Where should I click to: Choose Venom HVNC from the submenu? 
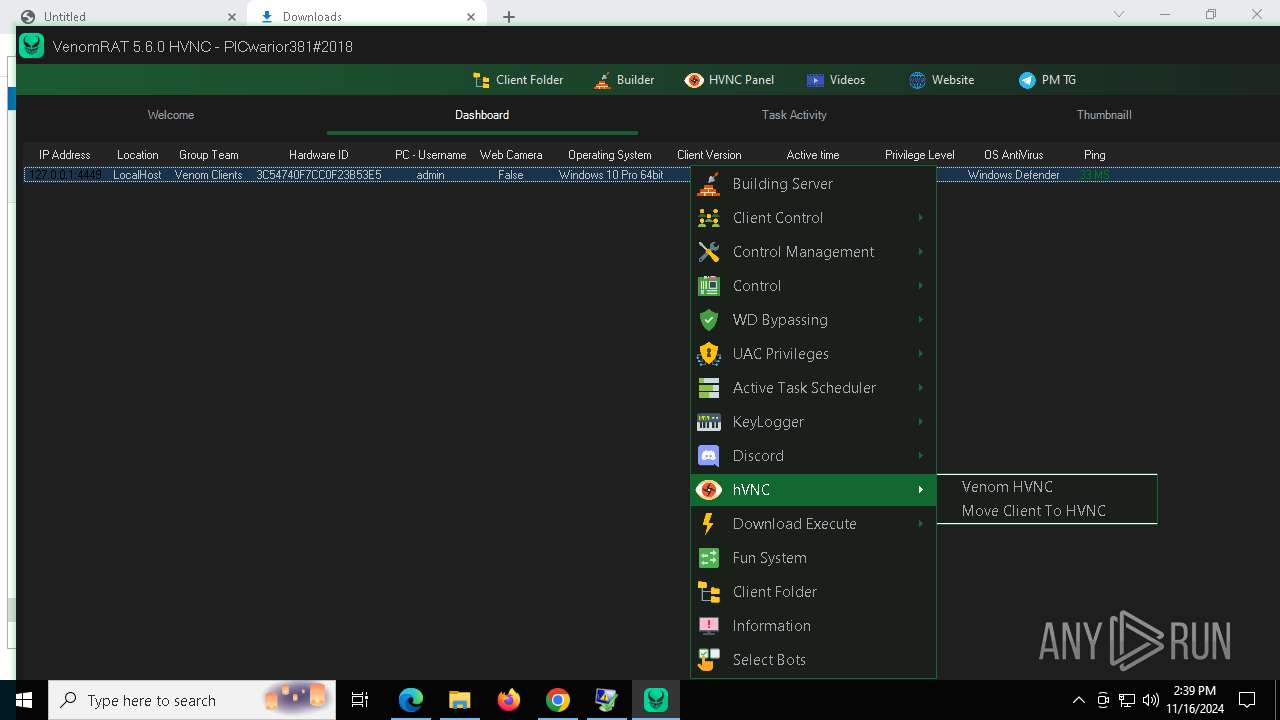(x=1047, y=487)
